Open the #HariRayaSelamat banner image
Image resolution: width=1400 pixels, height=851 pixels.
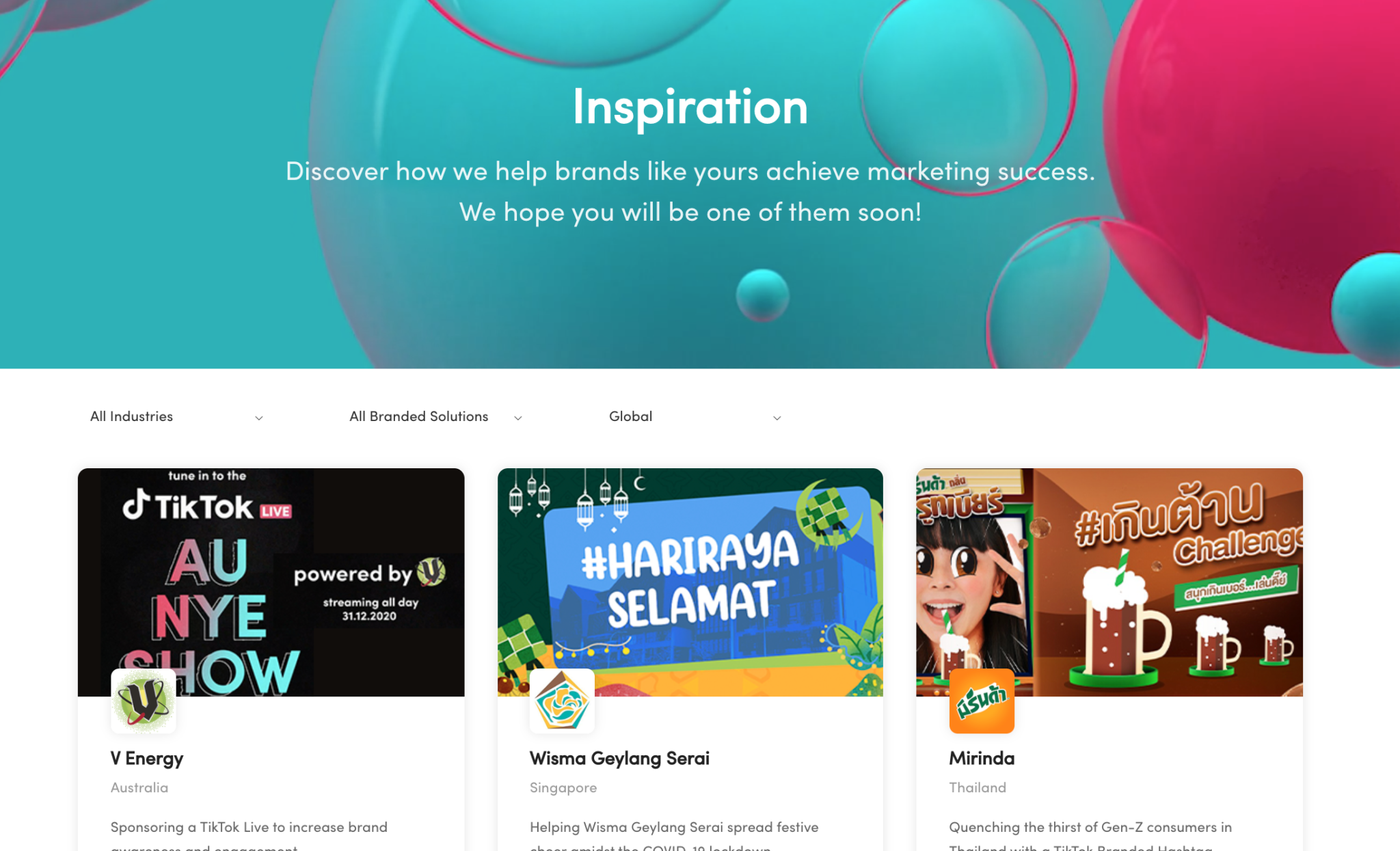click(x=690, y=582)
